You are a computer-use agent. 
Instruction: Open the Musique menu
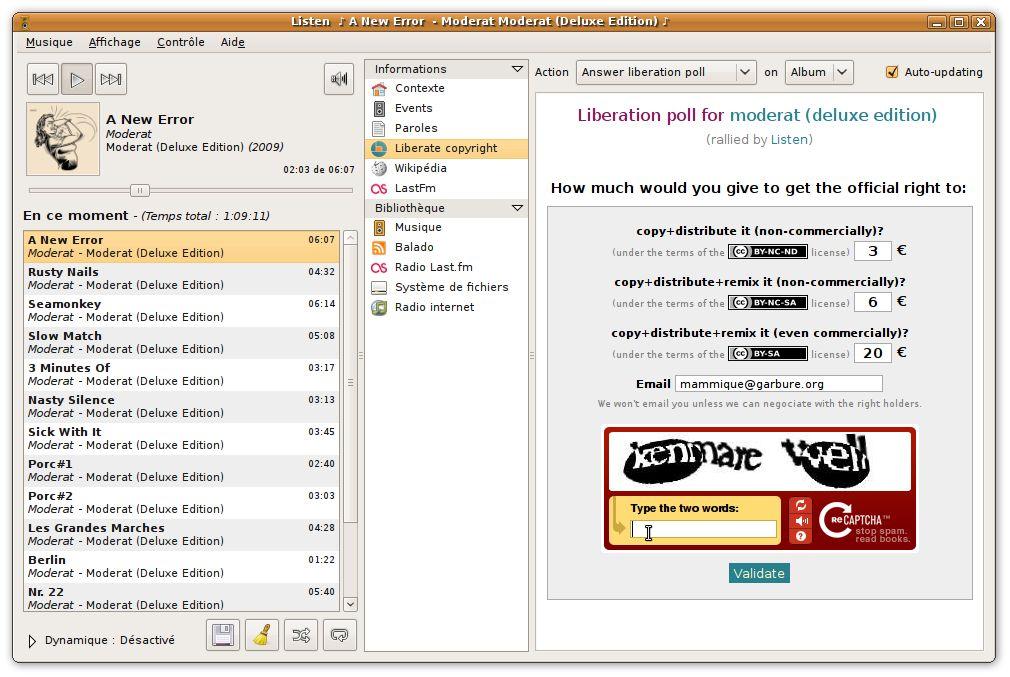click(x=49, y=42)
